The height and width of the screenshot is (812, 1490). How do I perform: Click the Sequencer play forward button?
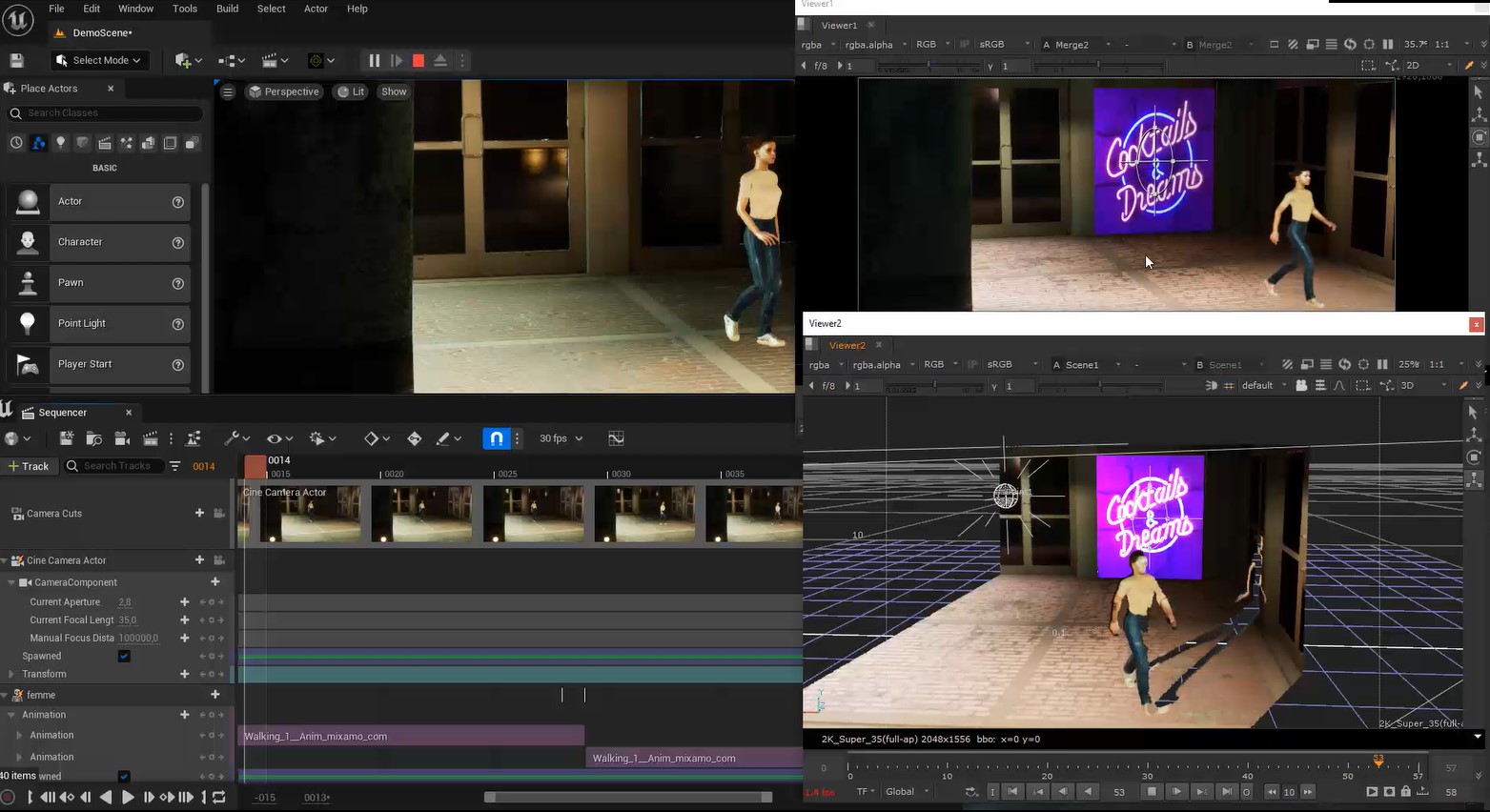click(x=128, y=798)
